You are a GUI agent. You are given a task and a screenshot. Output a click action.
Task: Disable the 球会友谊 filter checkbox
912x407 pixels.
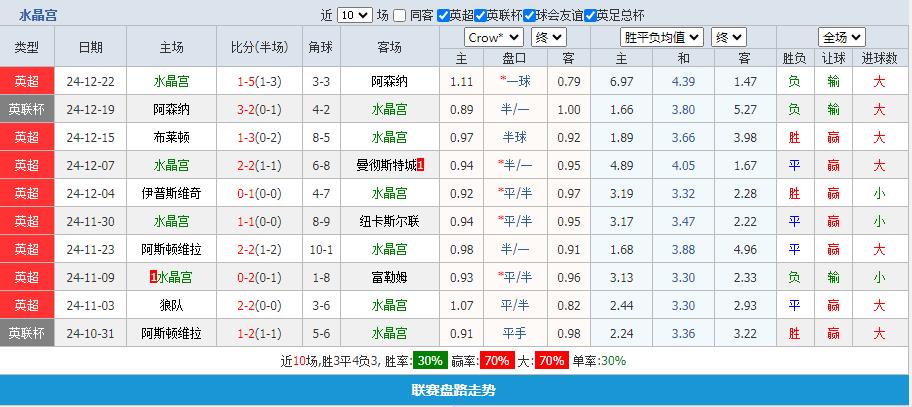pyautogui.click(x=529, y=16)
